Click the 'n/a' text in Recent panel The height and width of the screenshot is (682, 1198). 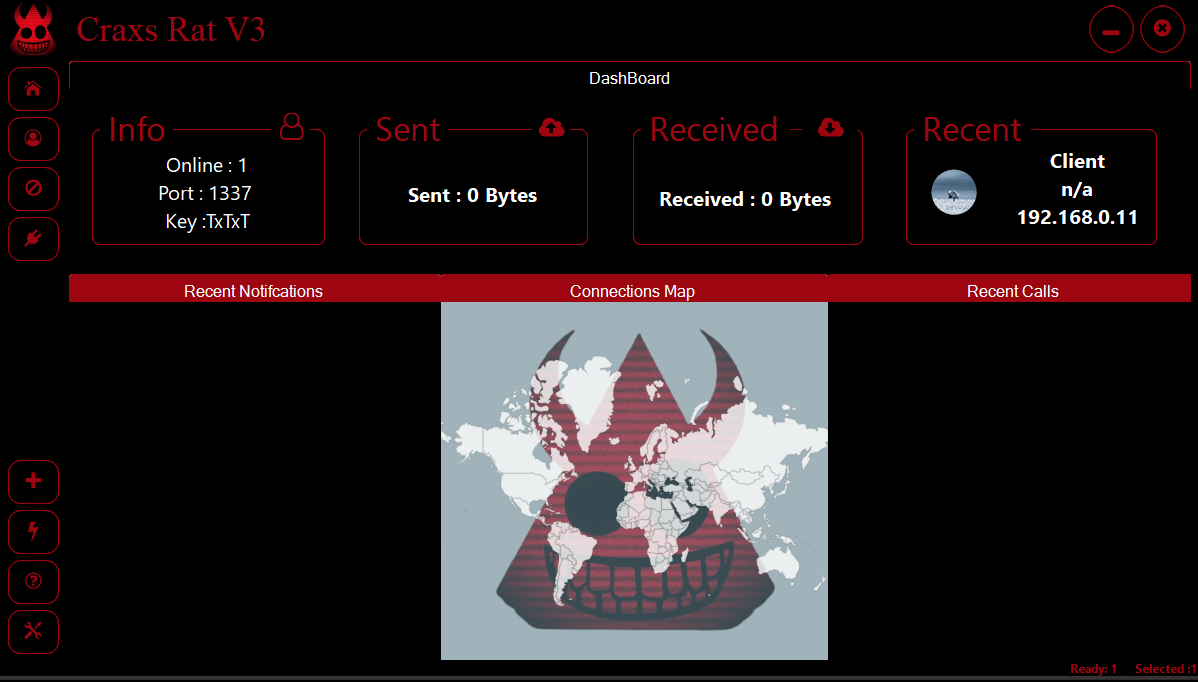pos(1077,190)
